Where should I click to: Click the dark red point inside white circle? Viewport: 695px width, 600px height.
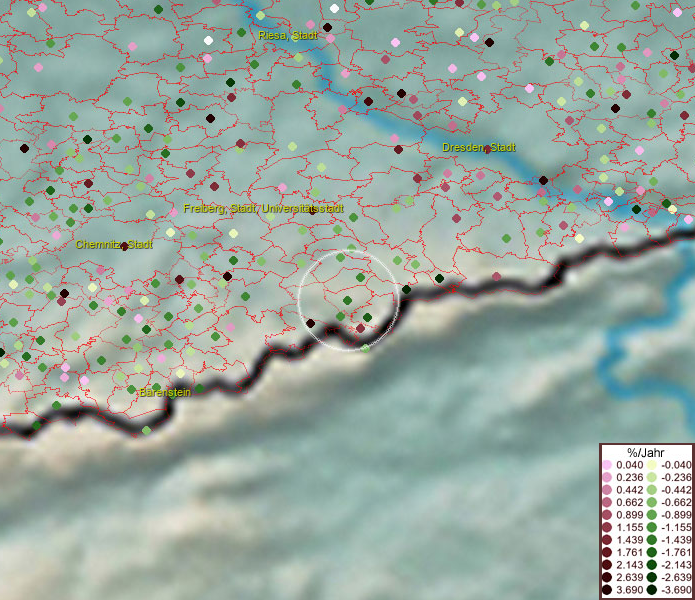360,328
